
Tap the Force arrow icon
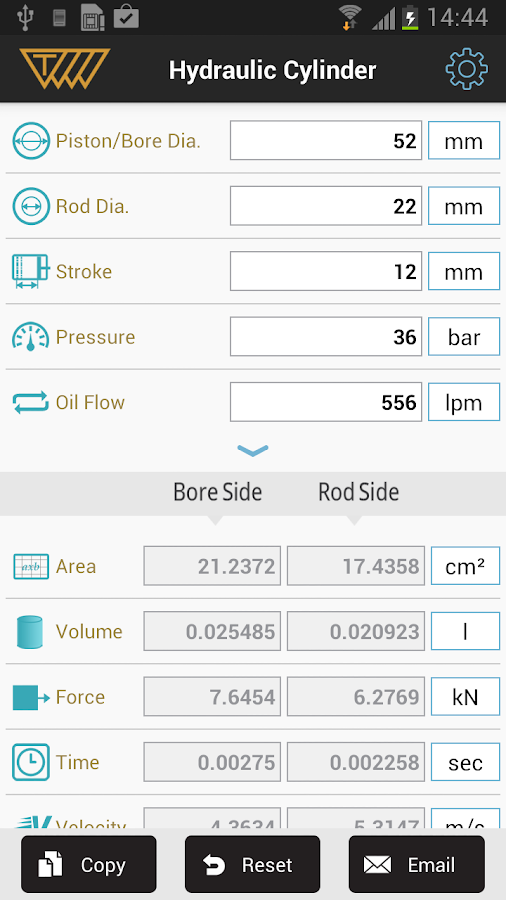click(x=31, y=697)
